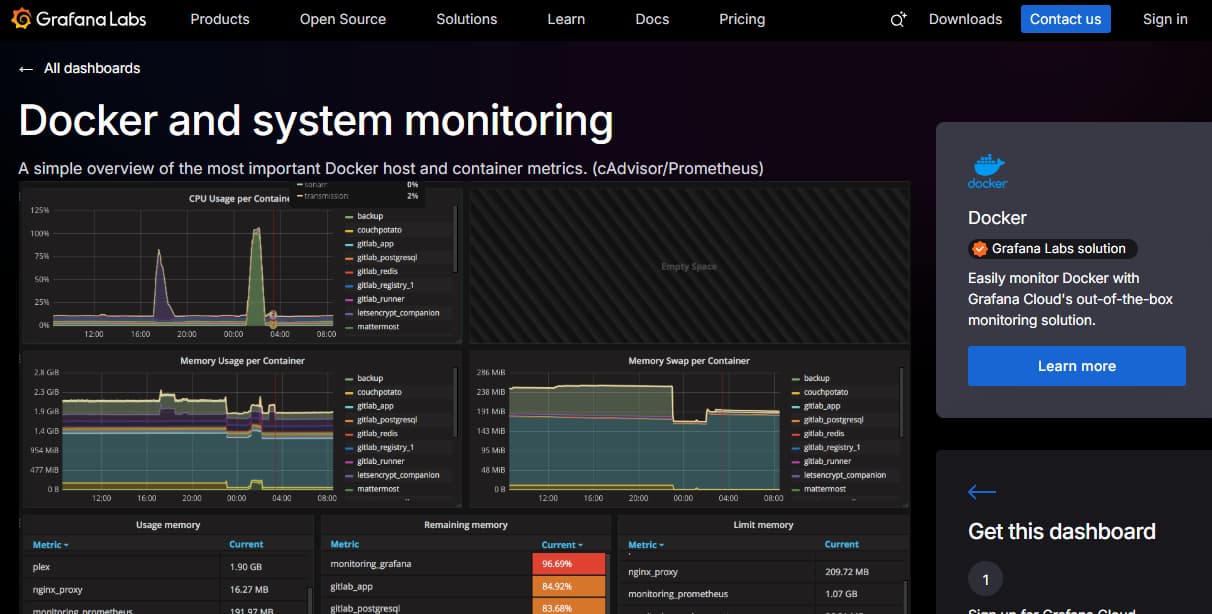The height and width of the screenshot is (614, 1212).
Task: Toggle couchpotato in the Memory Swap legend
Action: pos(824,391)
